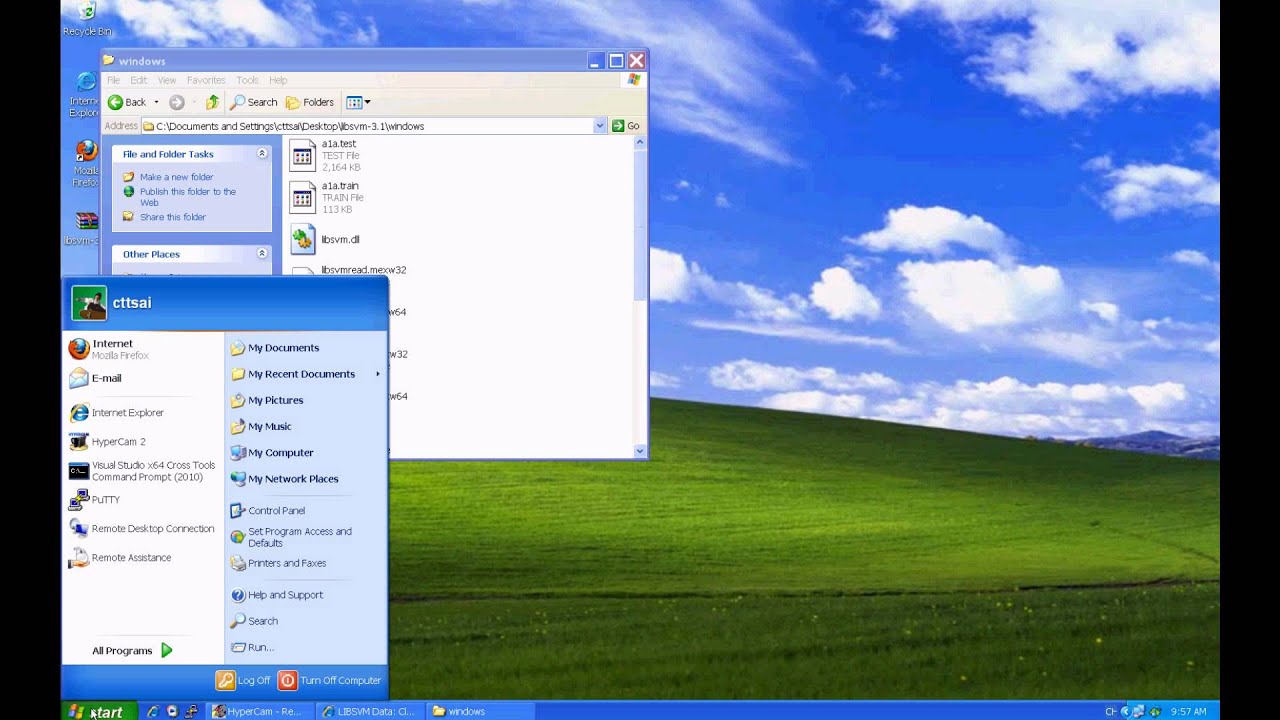This screenshot has width=1280, height=720.
Task: Click Turn Off Computer button
Action: [x=330, y=680]
